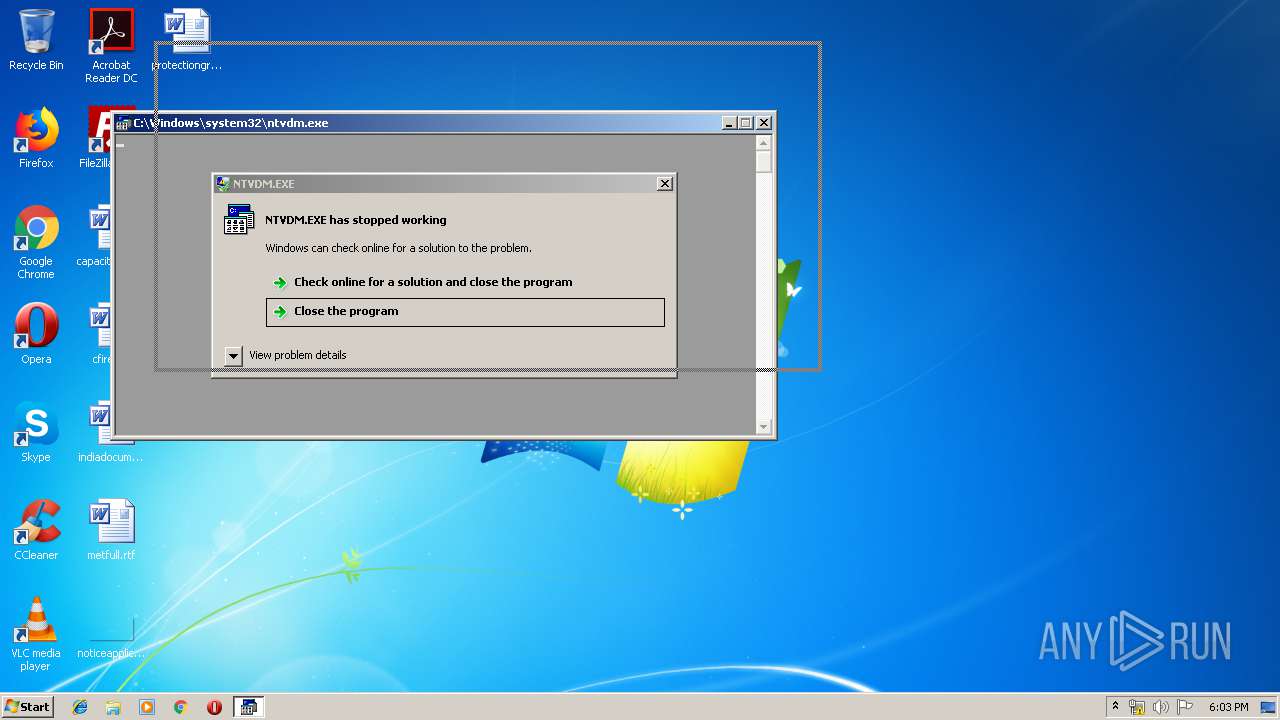Maximize the ntvdm.exe console window
This screenshot has height=720, width=1280.
[x=746, y=123]
